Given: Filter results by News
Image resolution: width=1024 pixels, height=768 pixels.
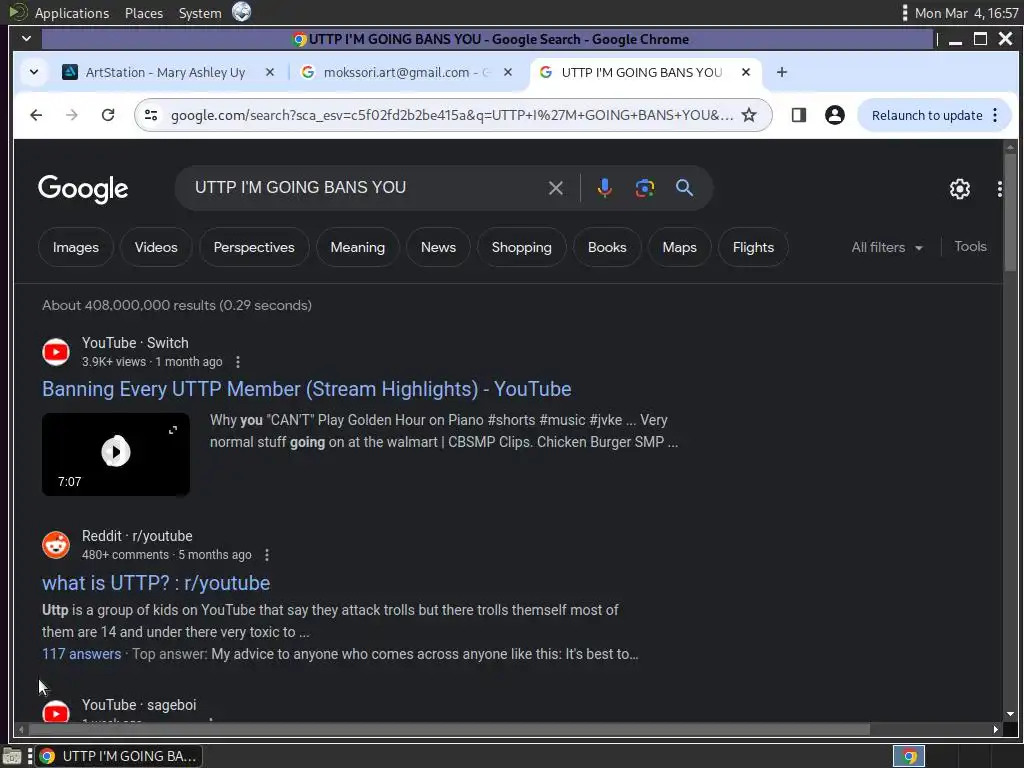Looking at the screenshot, I should [x=438, y=248].
